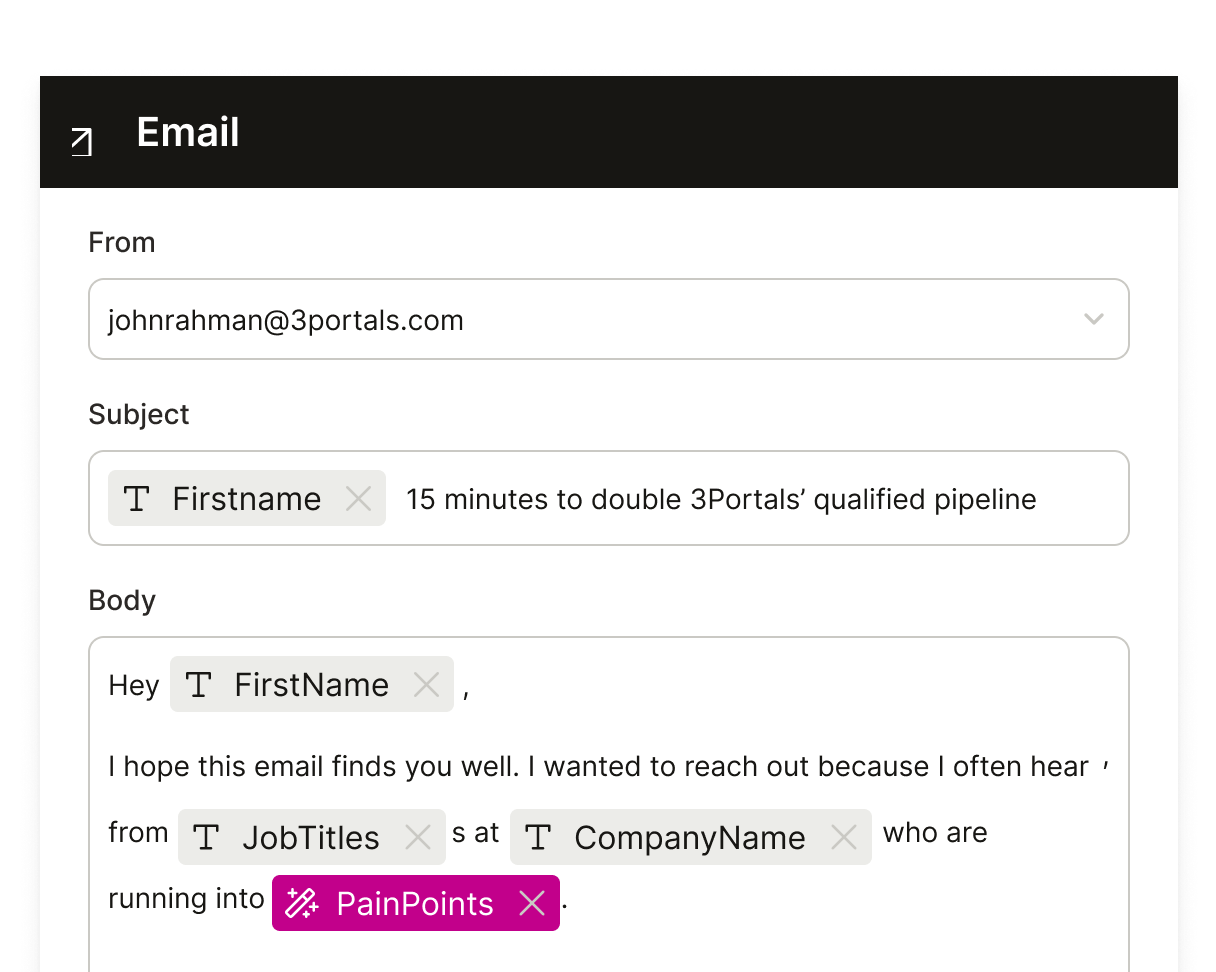The image size is (1216, 972).
Task: Select the Firstname chip in the subject
Action: (246, 498)
